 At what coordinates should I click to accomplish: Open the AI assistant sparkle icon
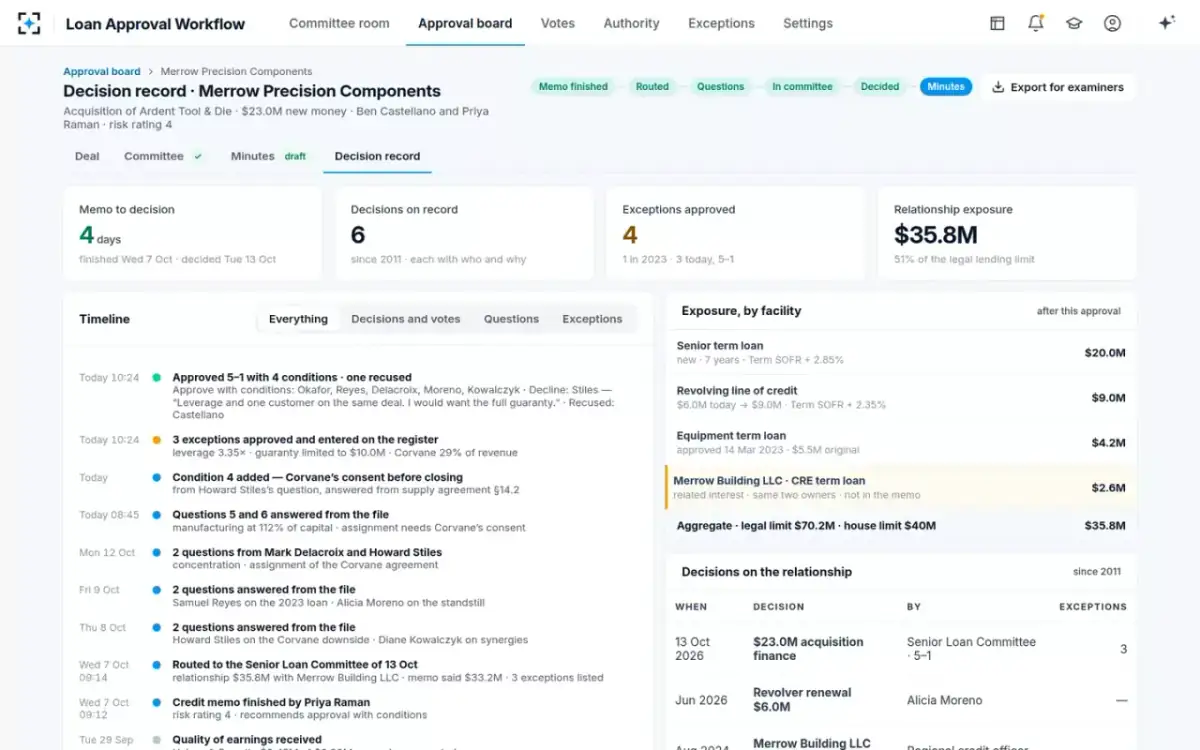(1166, 23)
